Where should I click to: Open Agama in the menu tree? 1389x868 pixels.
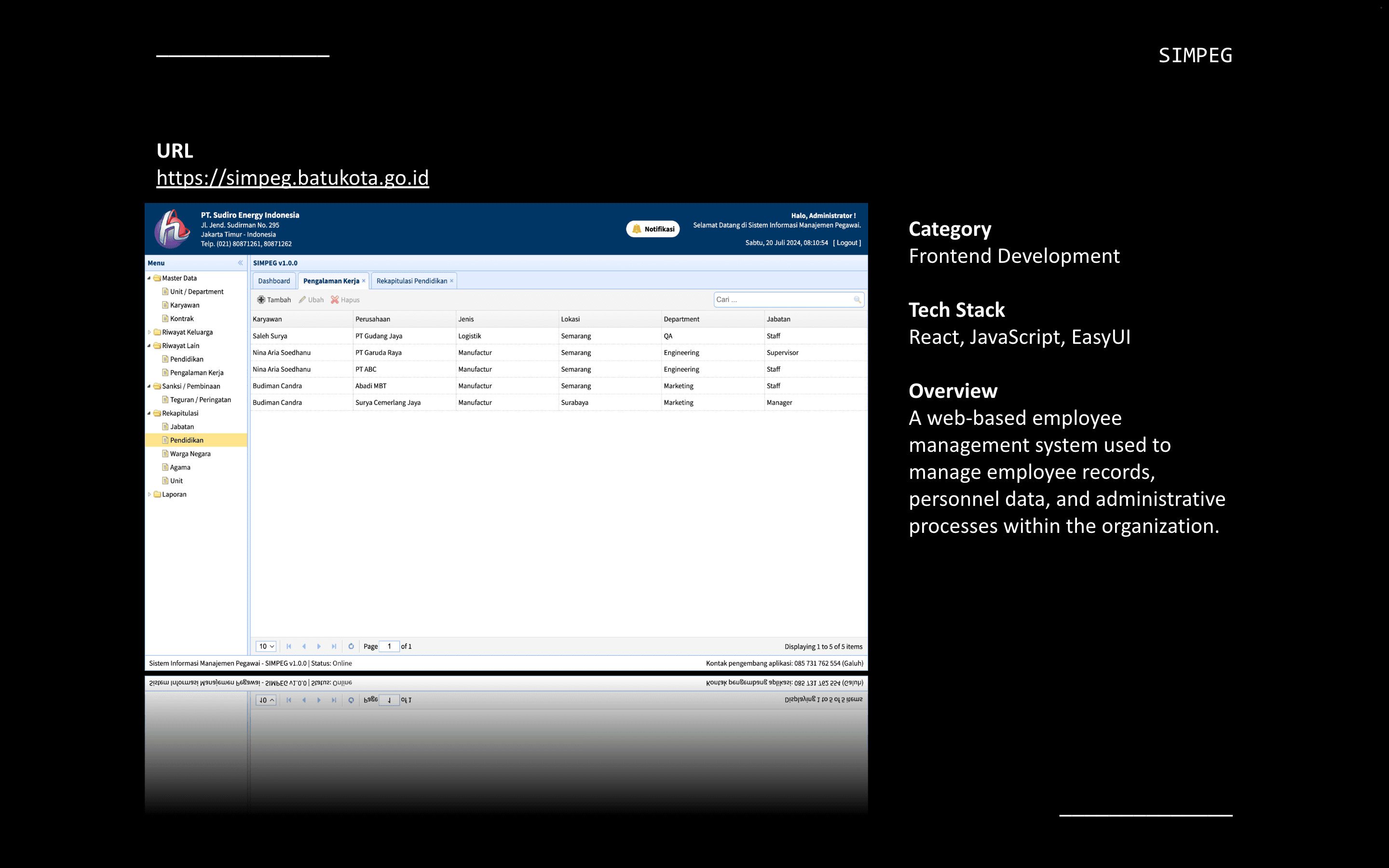[x=180, y=467]
